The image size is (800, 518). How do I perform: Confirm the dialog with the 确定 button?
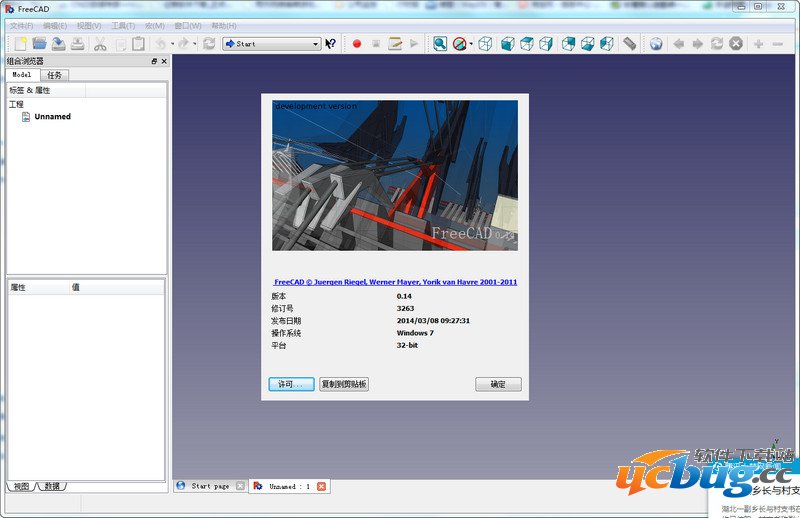tap(498, 384)
